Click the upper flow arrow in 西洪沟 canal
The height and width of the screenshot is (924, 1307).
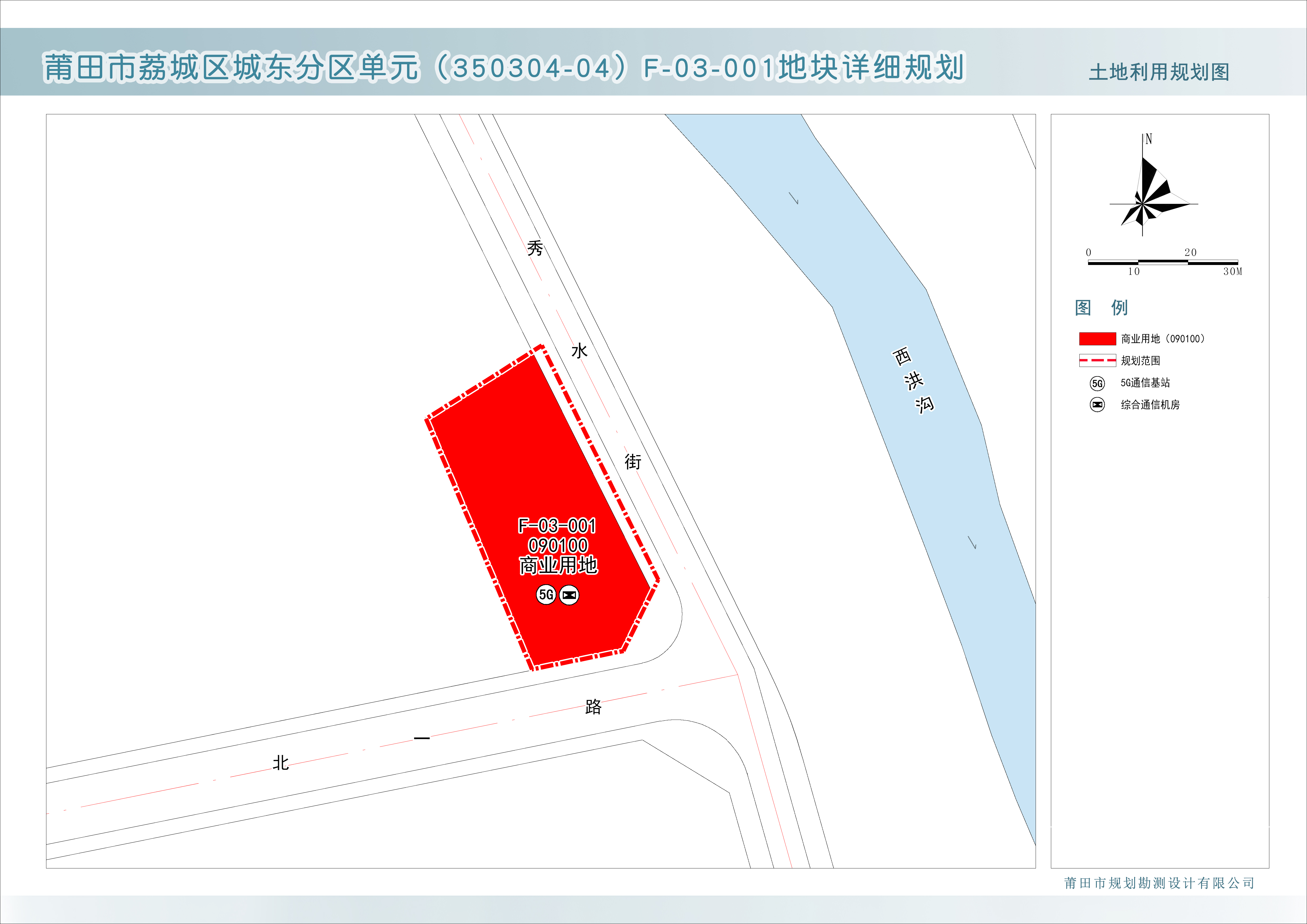794,198
